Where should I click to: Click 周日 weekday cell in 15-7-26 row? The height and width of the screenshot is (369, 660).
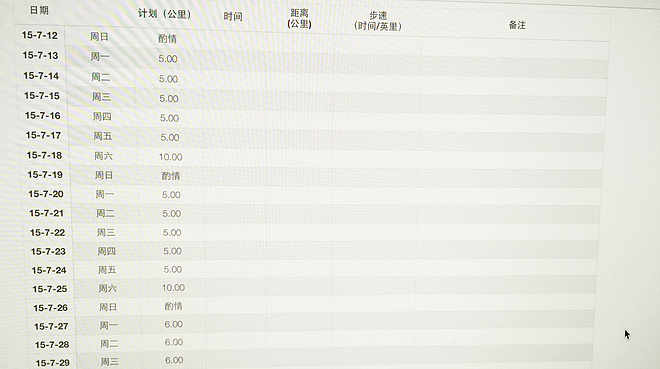pyautogui.click(x=108, y=307)
